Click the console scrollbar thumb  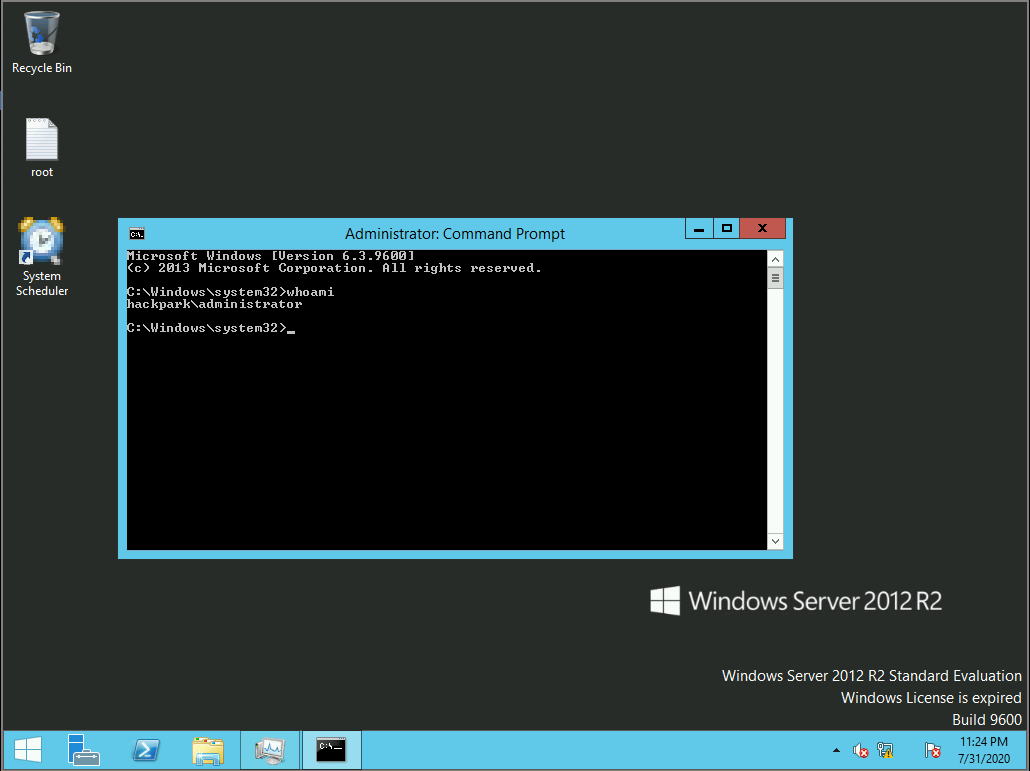point(775,277)
